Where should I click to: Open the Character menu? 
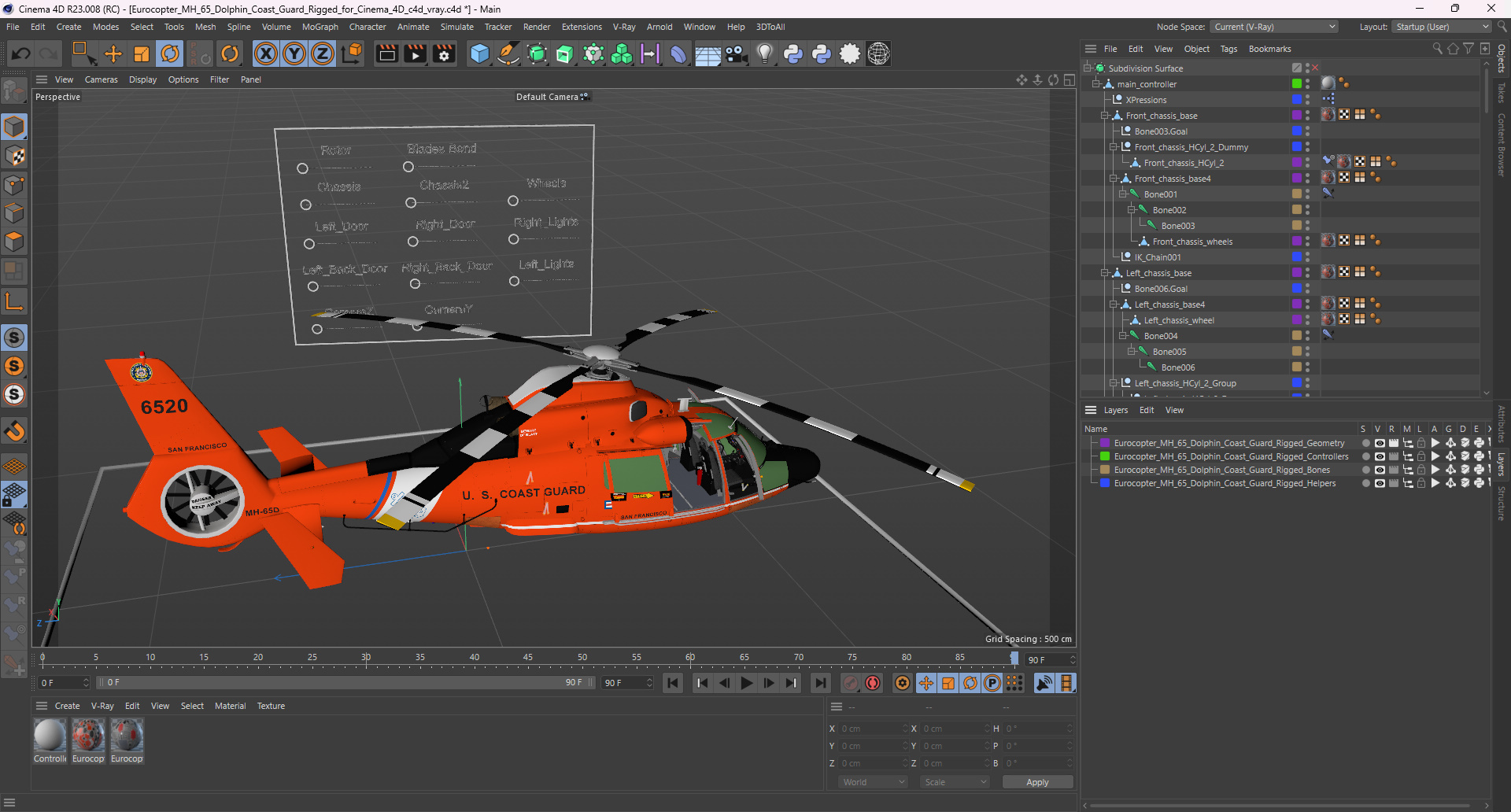point(368,27)
